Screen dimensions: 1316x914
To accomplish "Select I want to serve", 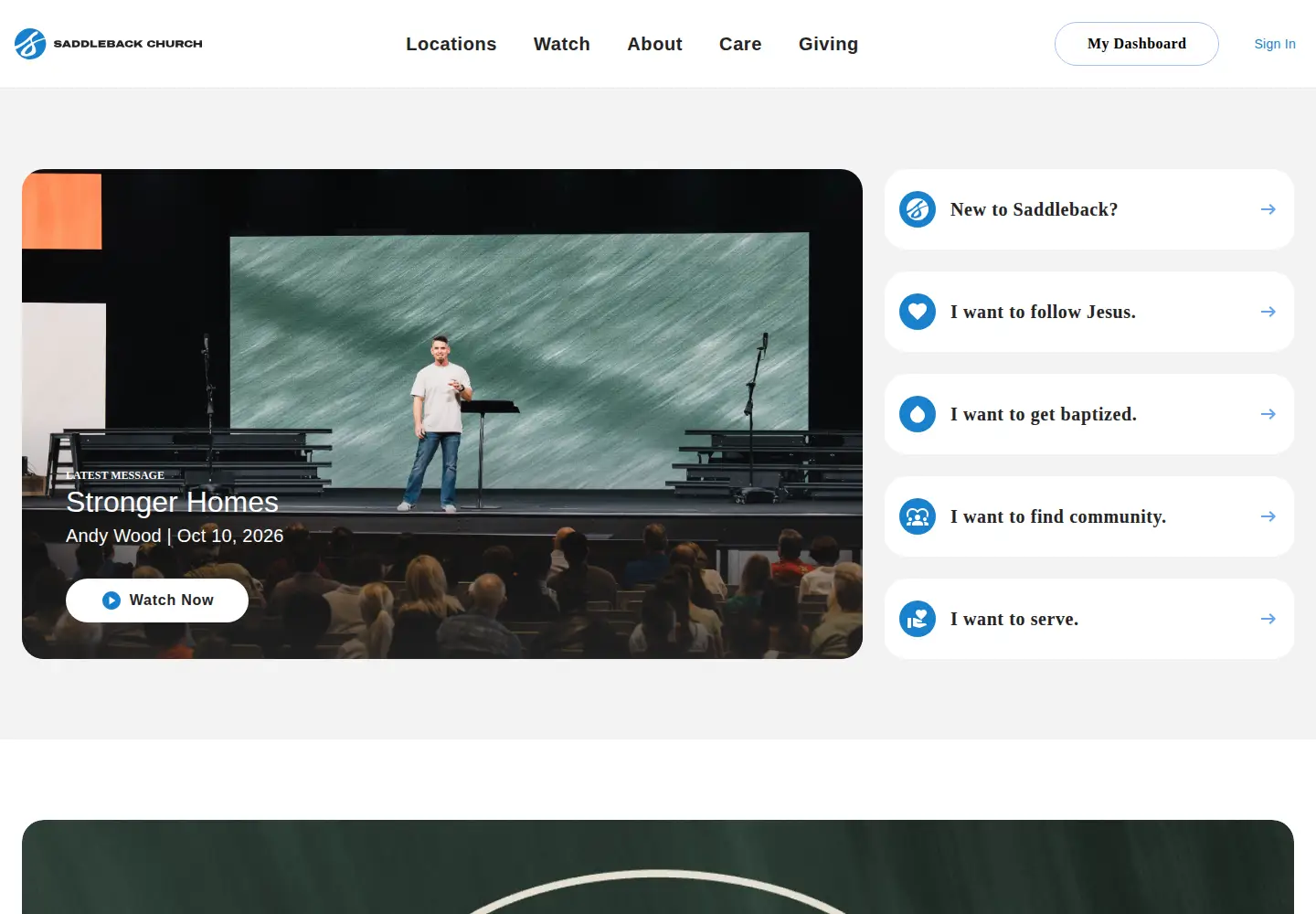I will pos(1089,619).
